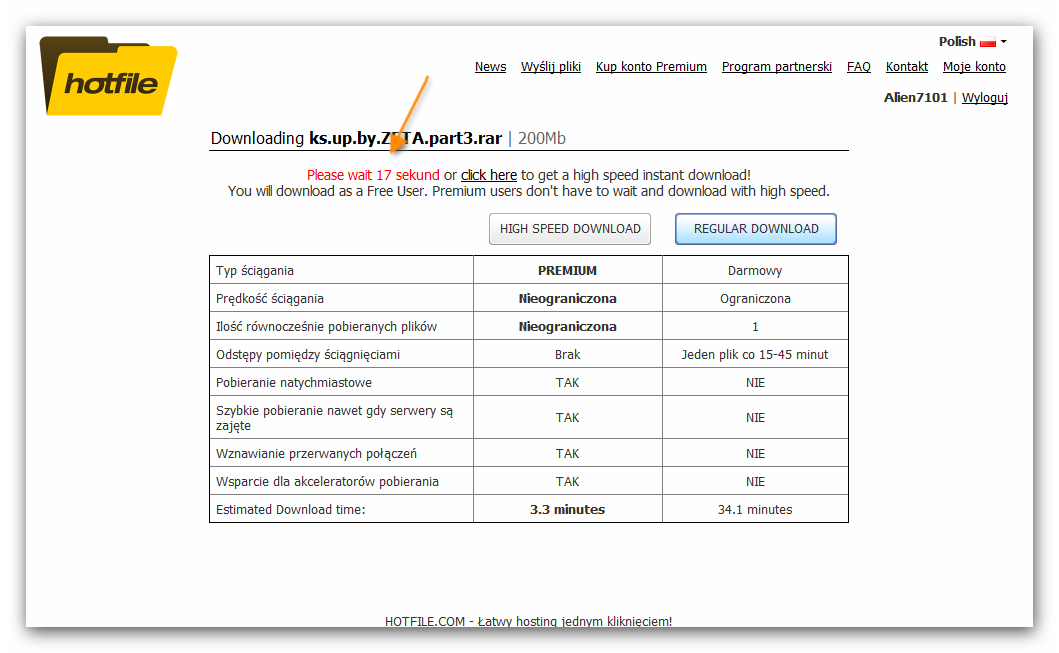
Task: Click 'Please wait 17 sekund' countdown text
Action: point(373,175)
